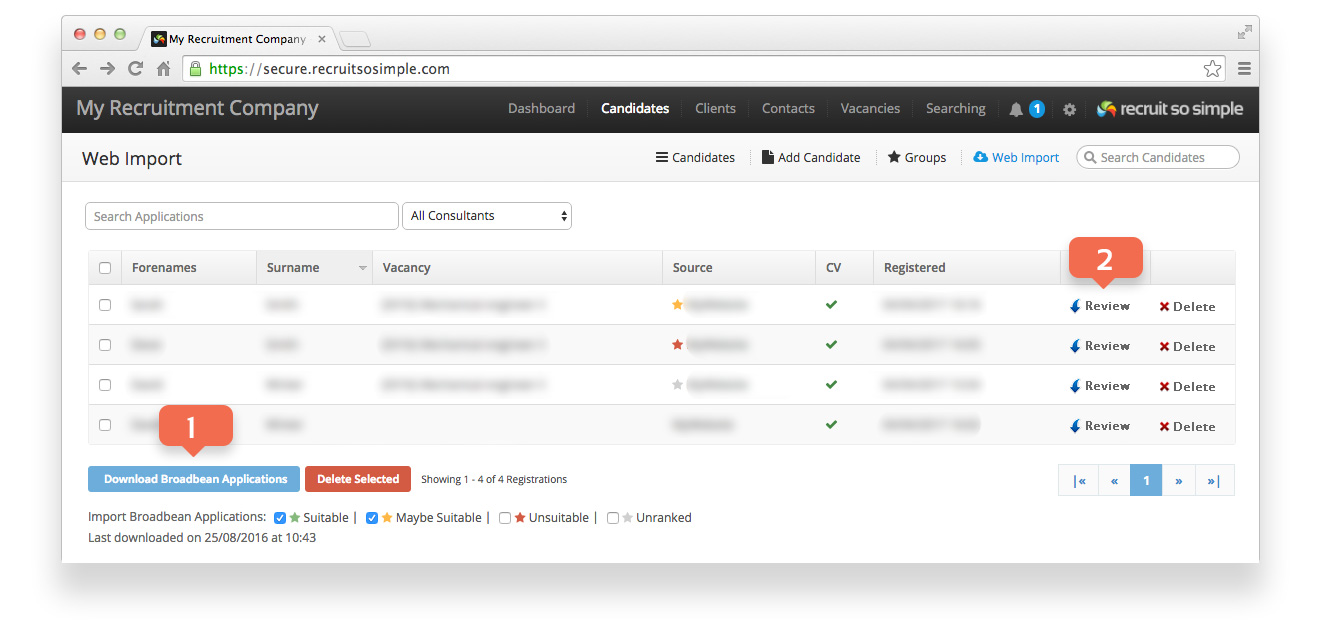Open the browser home page icon
Viewport: 1325px width, 629px height.
point(164,69)
